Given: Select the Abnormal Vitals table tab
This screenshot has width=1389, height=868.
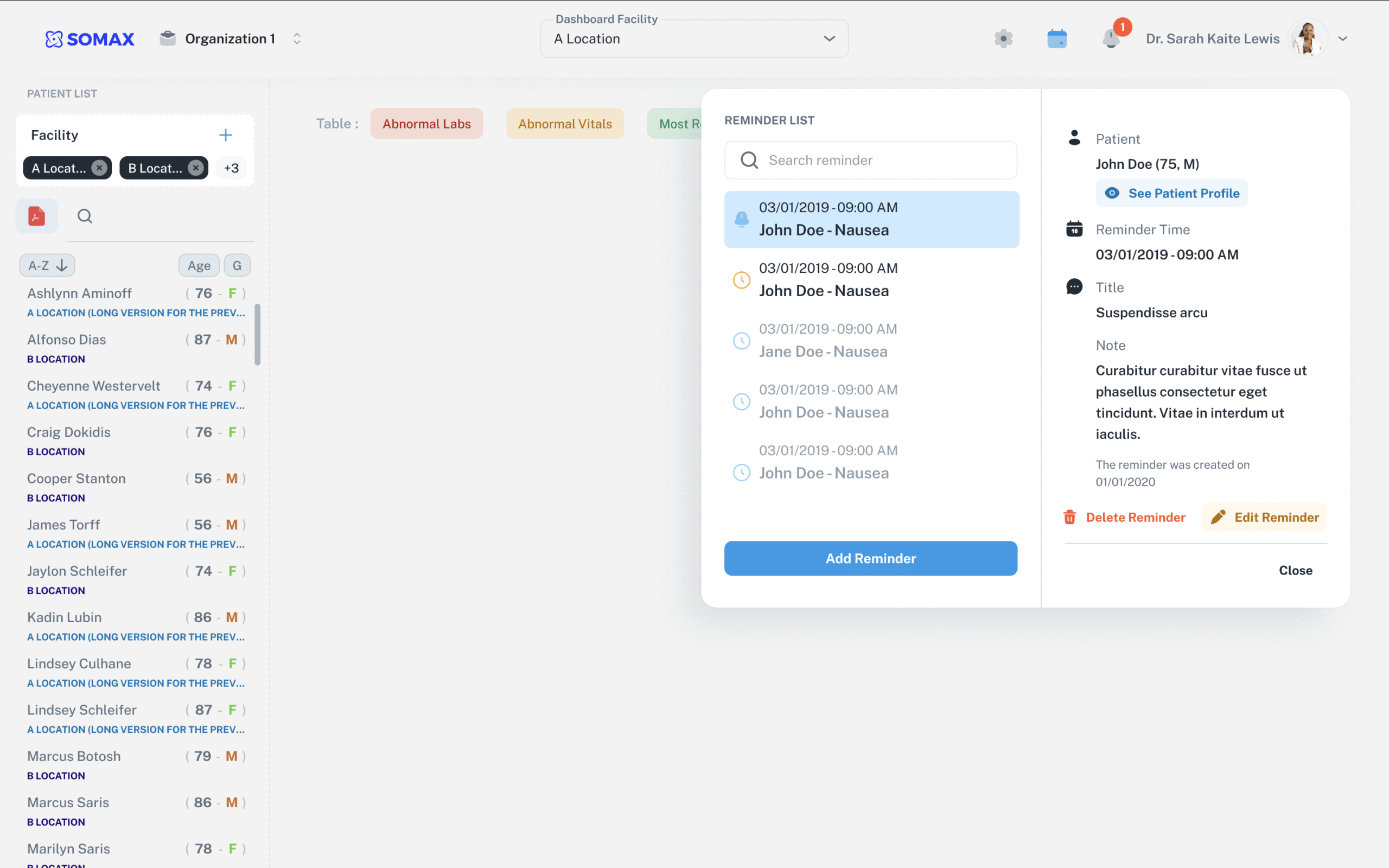Looking at the screenshot, I should click(x=565, y=124).
